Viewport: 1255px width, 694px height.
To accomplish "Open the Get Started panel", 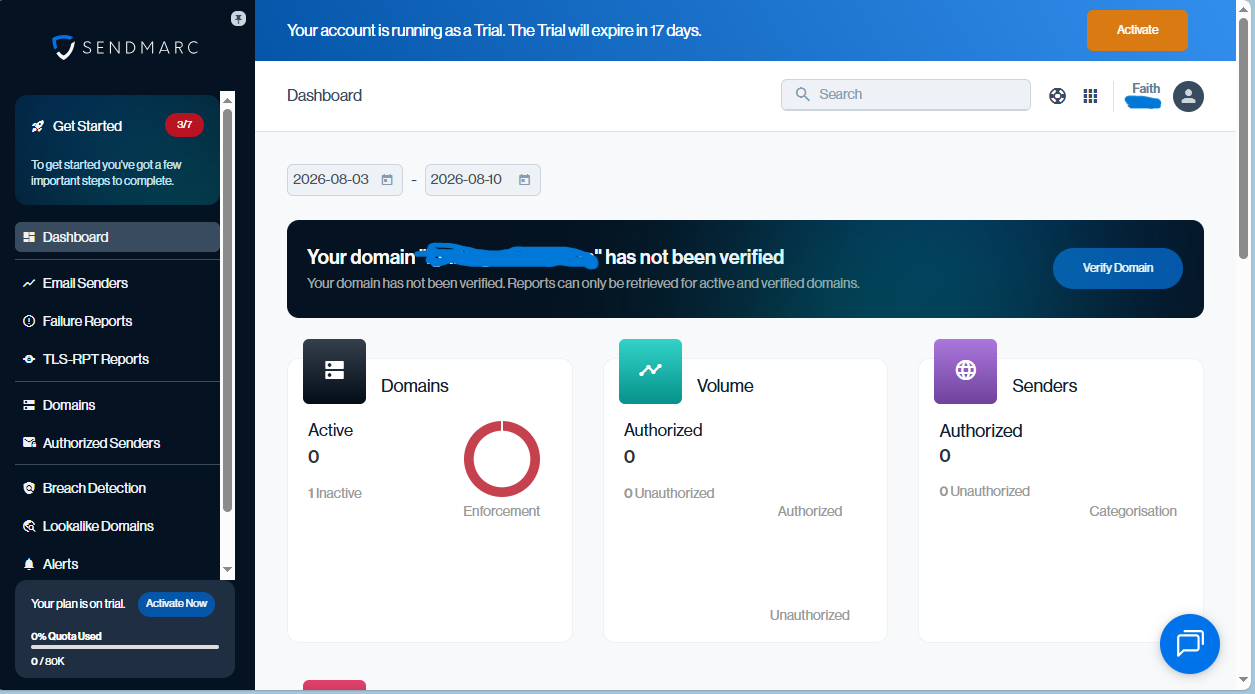I will point(117,150).
